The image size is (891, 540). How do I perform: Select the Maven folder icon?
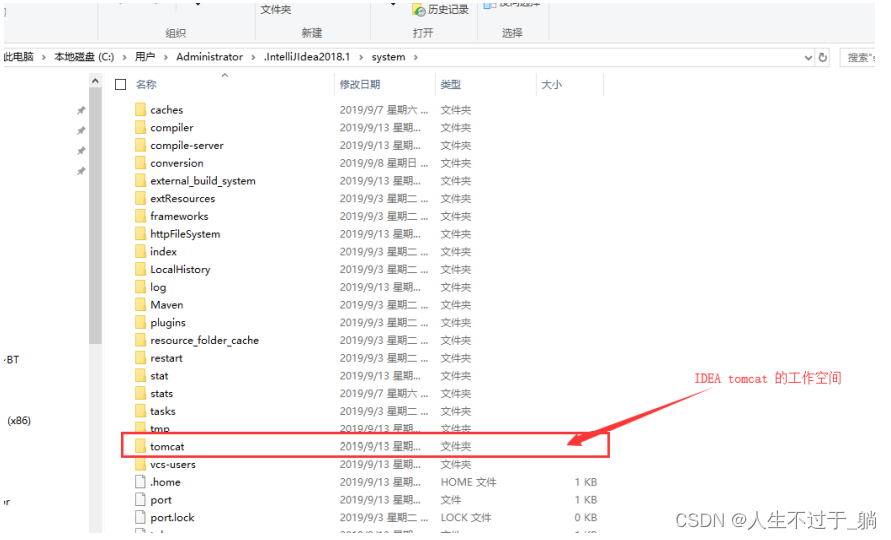(x=140, y=305)
